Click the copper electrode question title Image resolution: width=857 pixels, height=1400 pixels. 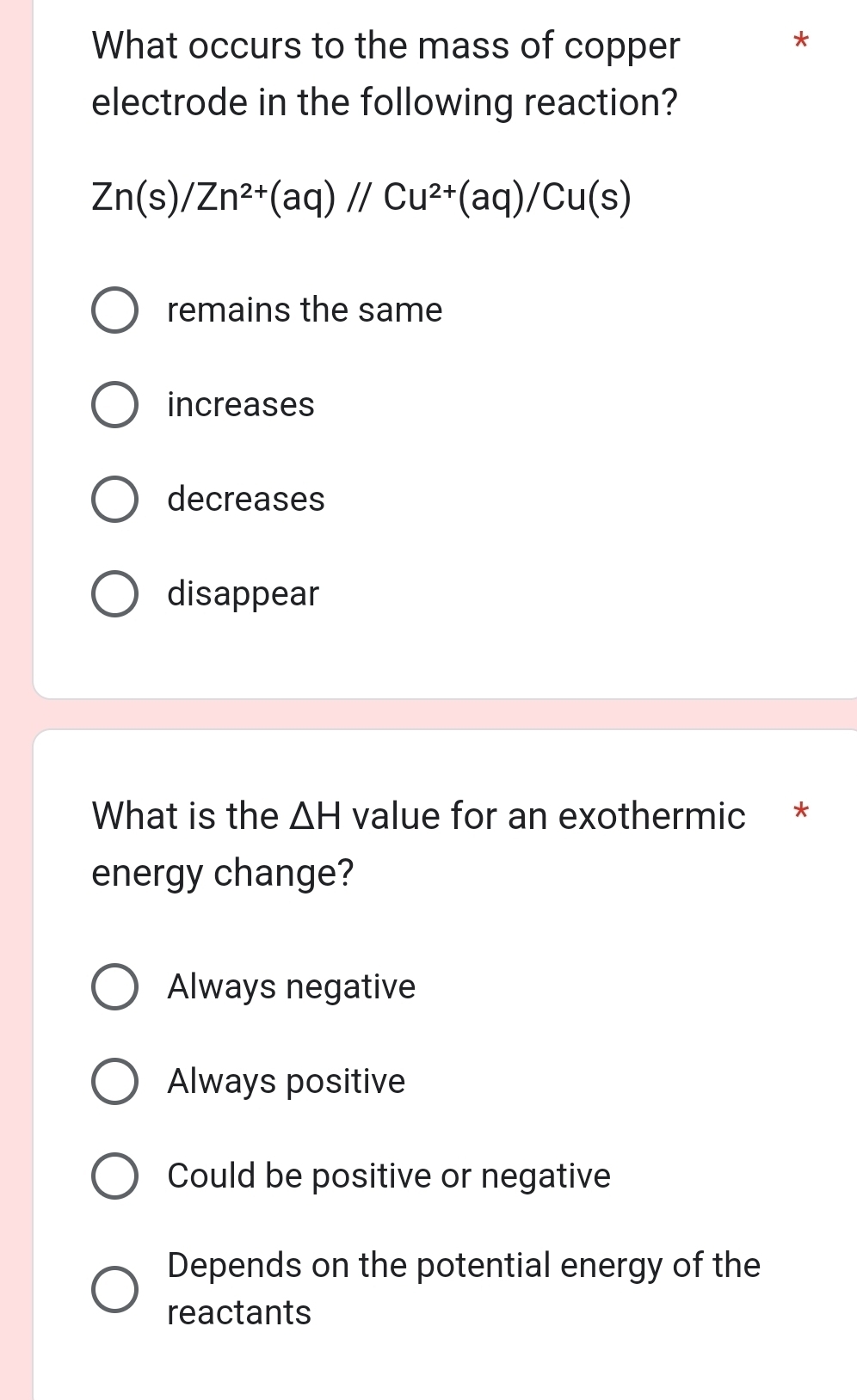pyautogui.click(x=385, y=74)
